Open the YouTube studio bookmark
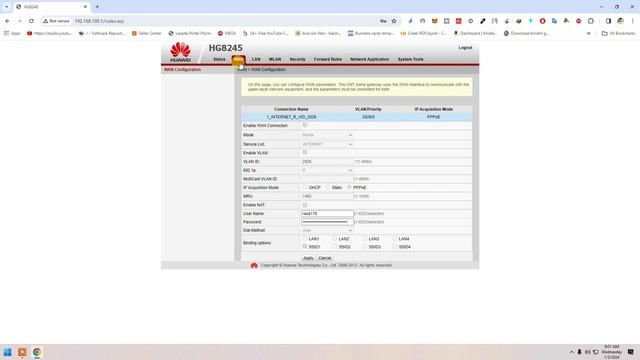Viewport: 640px width, 360px height. (49, 33)
